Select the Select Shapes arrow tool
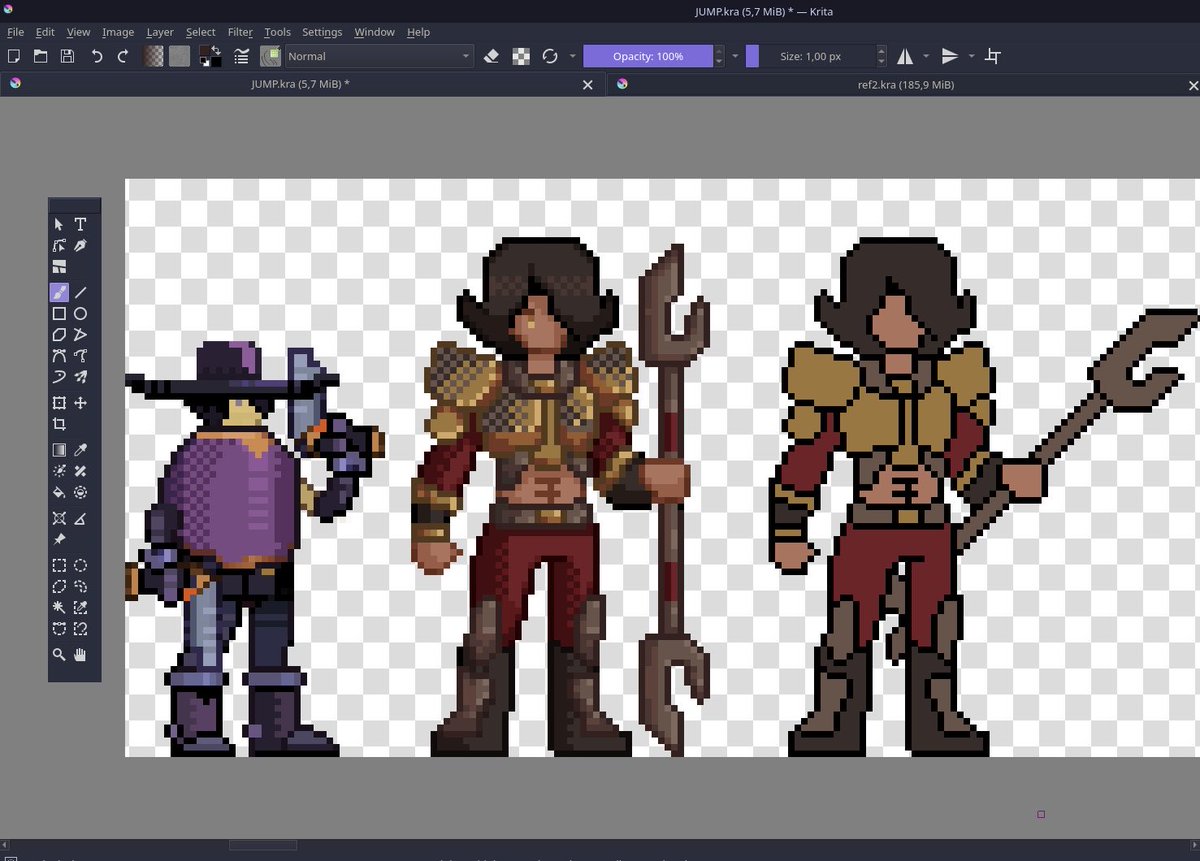This screenshot has height=861, width=1200. point(59,224)
